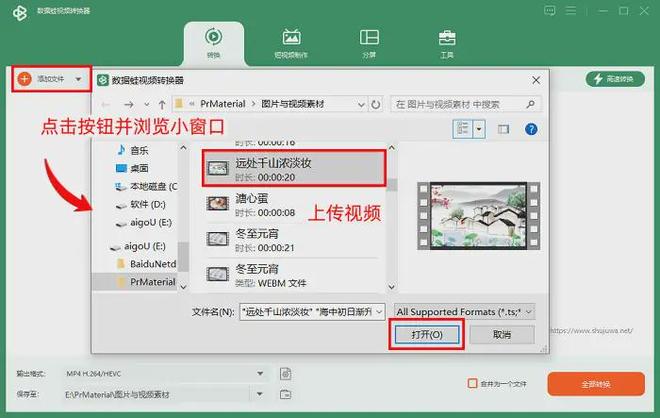Open the feedback message icon in title bar
Screen dimensions: 660x418
pyautogui.click(x=549, y=11)
